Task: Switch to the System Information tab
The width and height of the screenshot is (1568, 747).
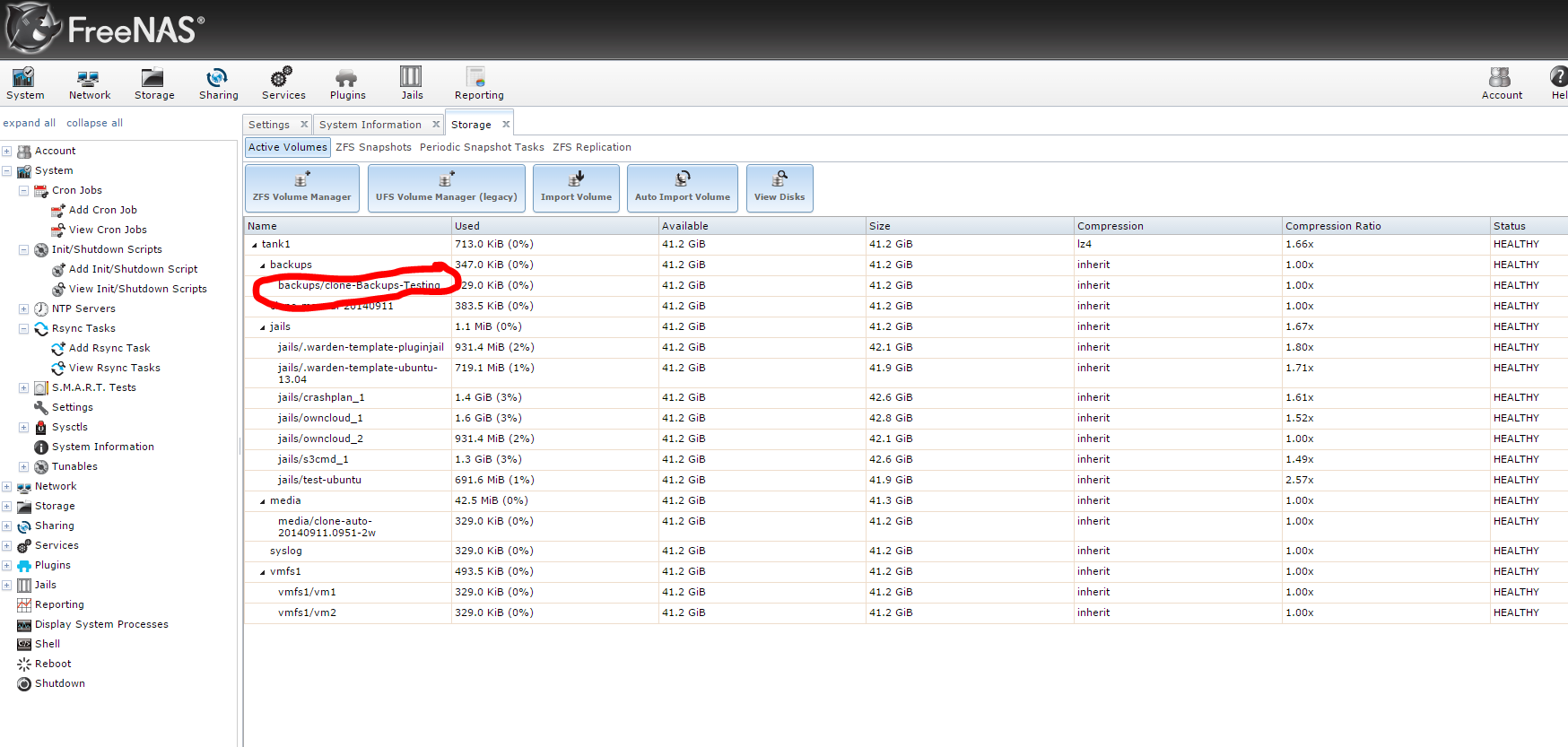Action: tap(370, 125)
